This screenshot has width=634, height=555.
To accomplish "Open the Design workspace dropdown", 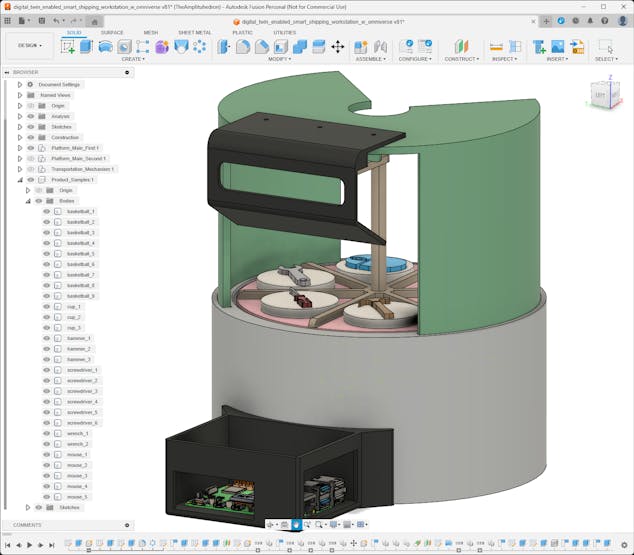I will (x=29, y=45).
